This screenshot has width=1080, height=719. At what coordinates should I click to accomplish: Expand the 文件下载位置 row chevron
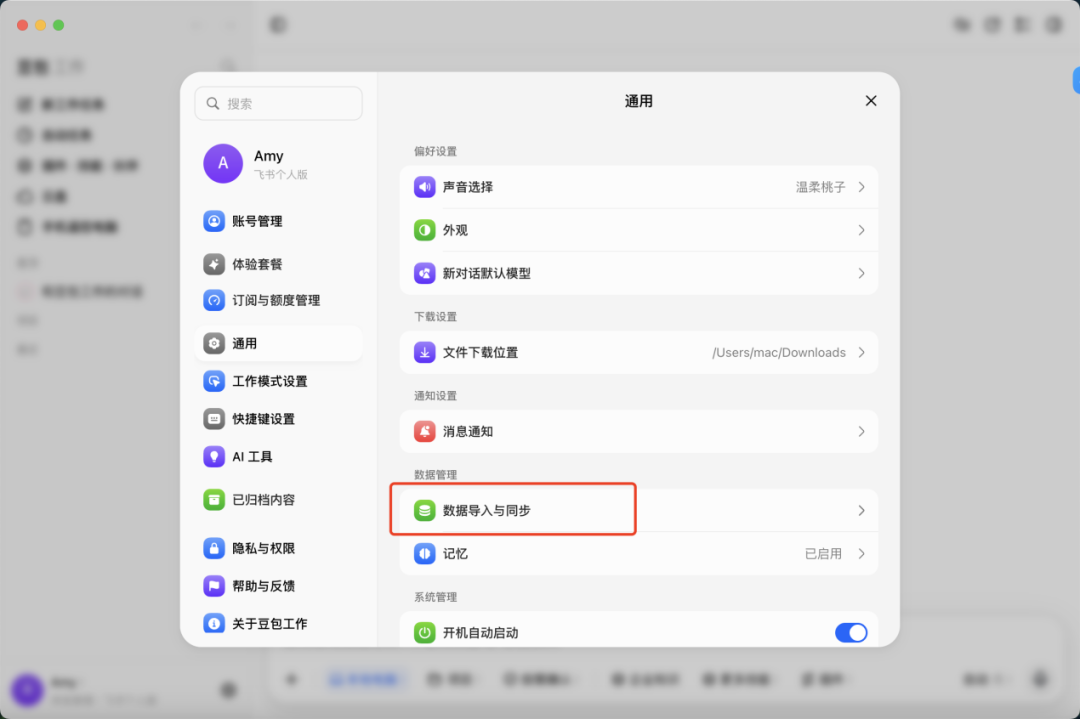pos(861,353)
